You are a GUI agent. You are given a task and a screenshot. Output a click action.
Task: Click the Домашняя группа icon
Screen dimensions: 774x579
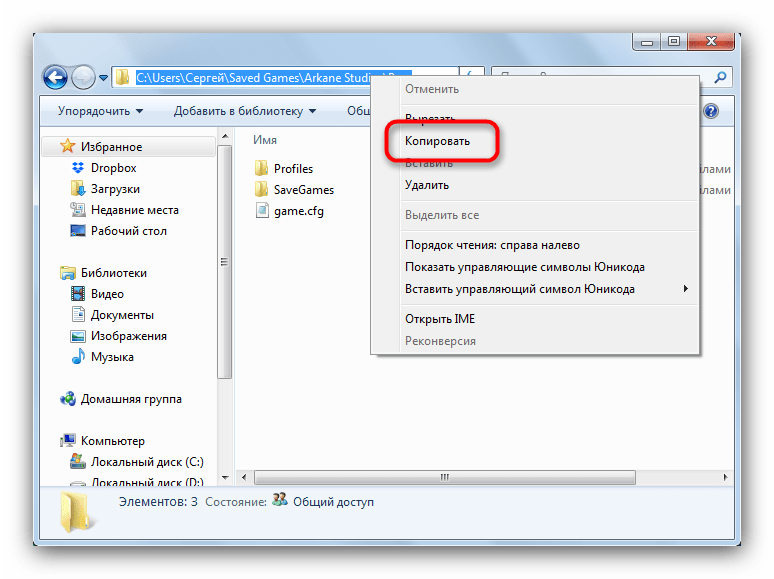[68, 398]
